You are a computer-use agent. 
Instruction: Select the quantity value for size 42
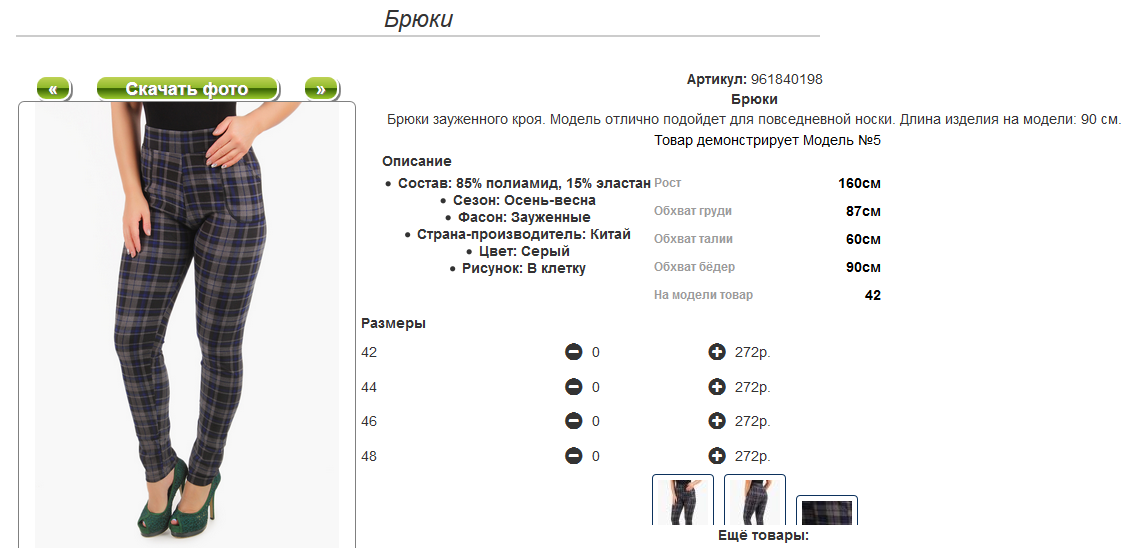click(x=596, y=352)
